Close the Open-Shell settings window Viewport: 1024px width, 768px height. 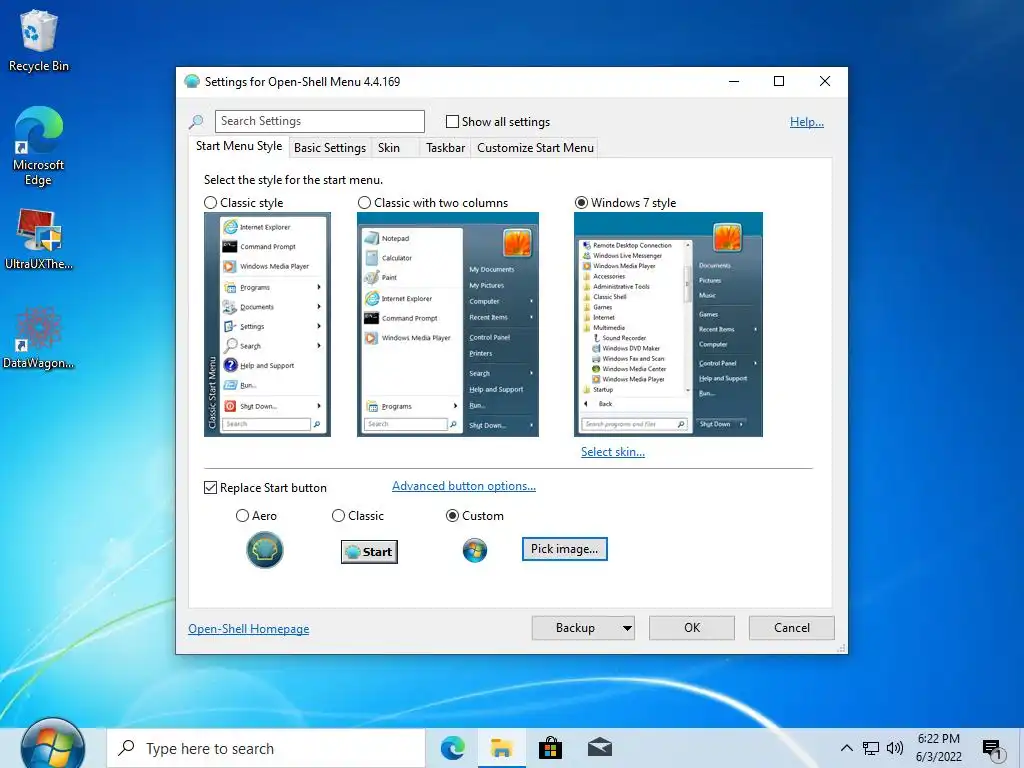[x=825, y=81]
